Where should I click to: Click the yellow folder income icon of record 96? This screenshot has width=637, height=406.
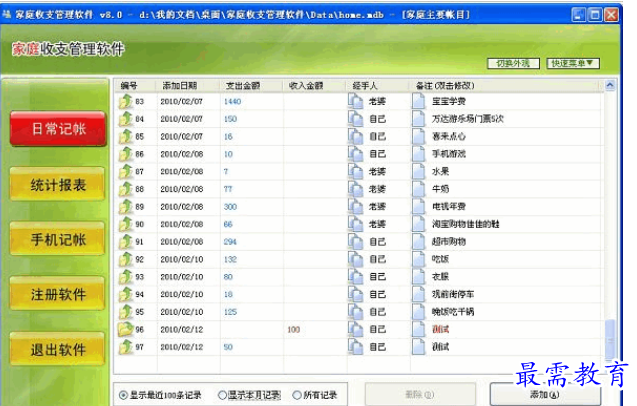click(126, 329)
